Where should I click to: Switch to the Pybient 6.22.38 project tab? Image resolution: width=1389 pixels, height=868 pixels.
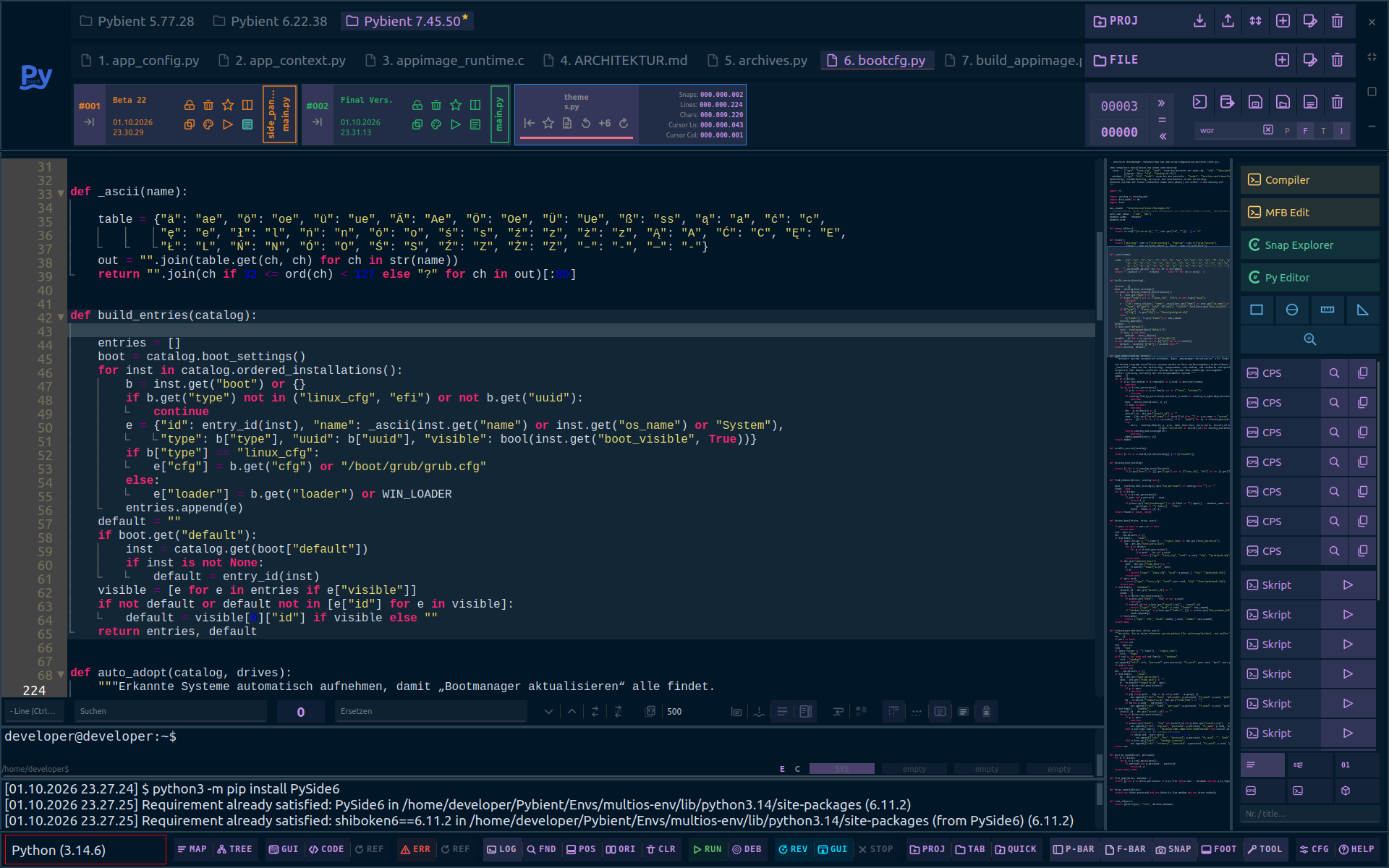click(x=271, y=22)
